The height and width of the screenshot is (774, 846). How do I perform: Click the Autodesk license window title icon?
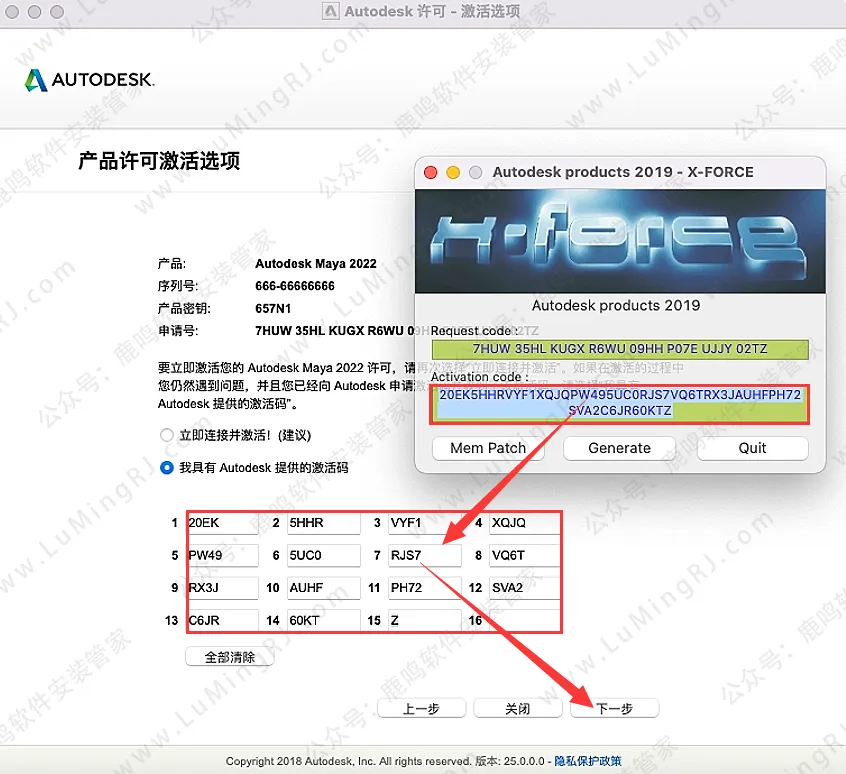(x=331, y=11)
